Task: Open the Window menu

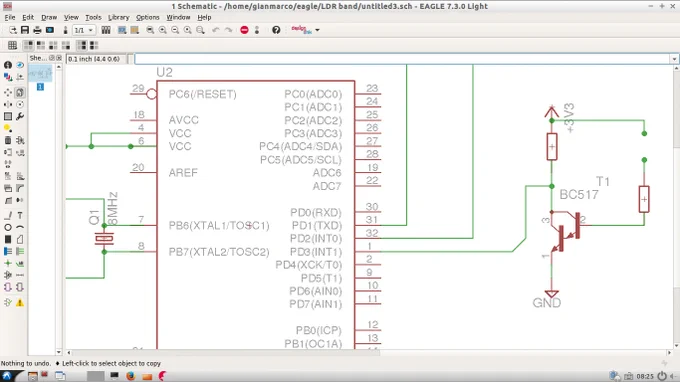Action: (178, 17)
